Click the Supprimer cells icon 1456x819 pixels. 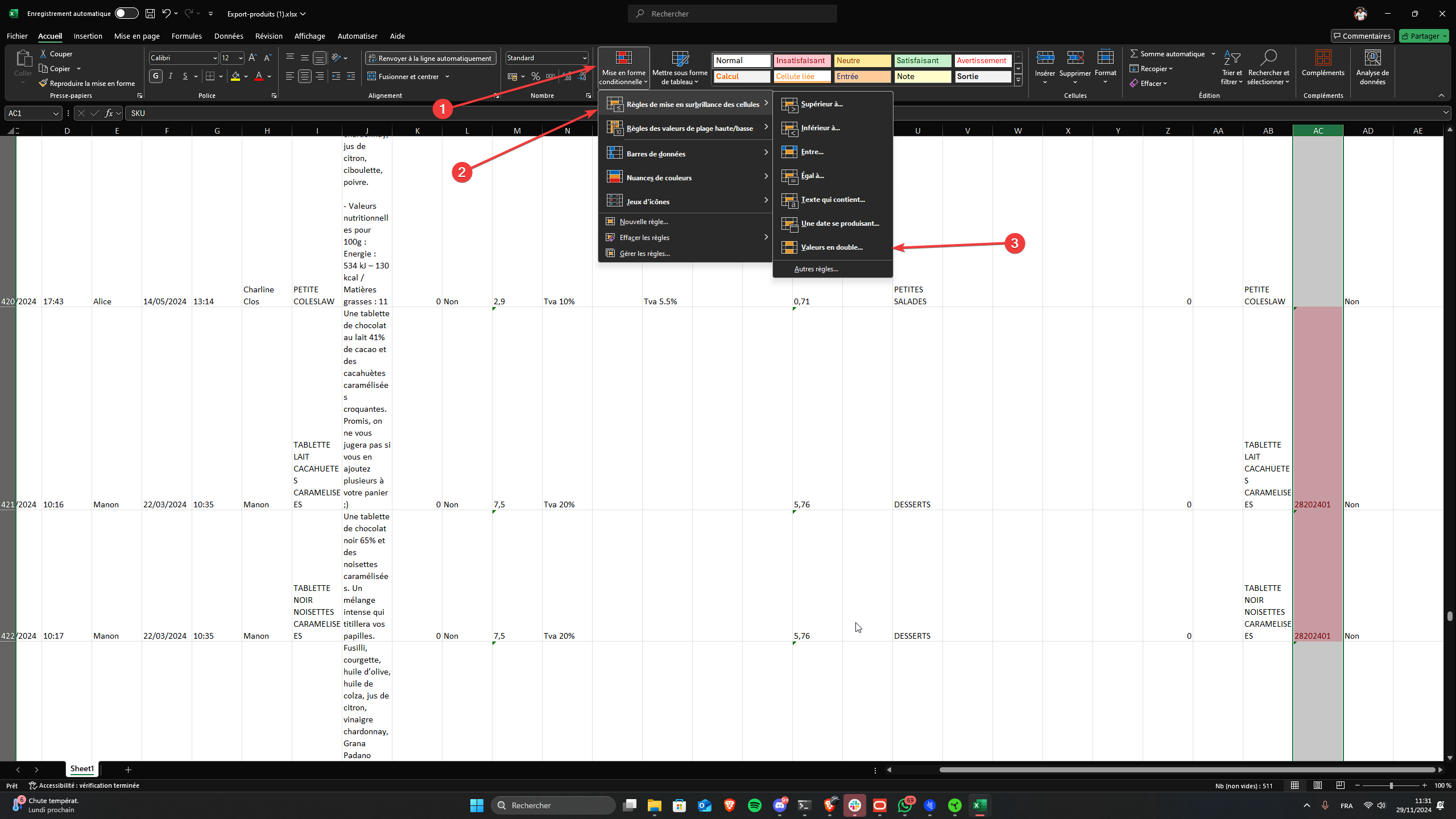1075,57
